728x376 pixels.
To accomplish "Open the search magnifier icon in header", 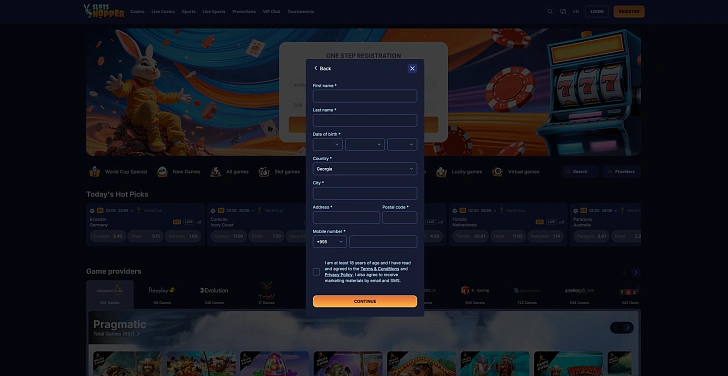I will coord(550,12).
